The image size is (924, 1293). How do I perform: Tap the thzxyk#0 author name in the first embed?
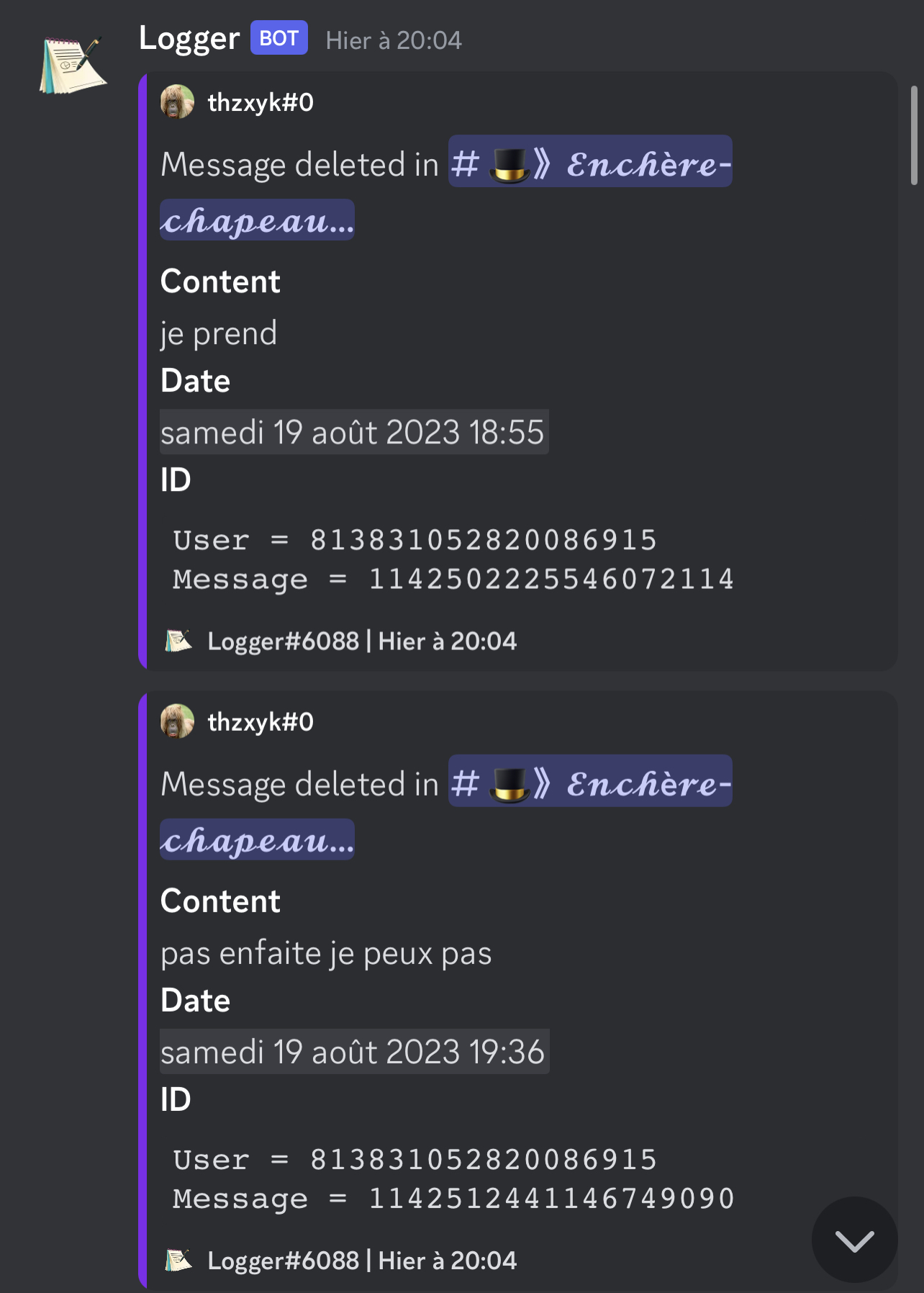point(261,103)
